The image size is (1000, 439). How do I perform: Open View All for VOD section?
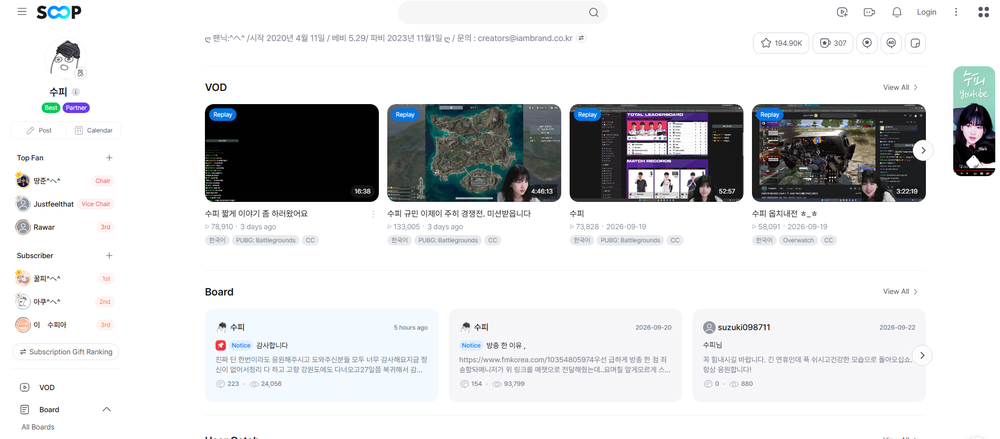[901, 87]
